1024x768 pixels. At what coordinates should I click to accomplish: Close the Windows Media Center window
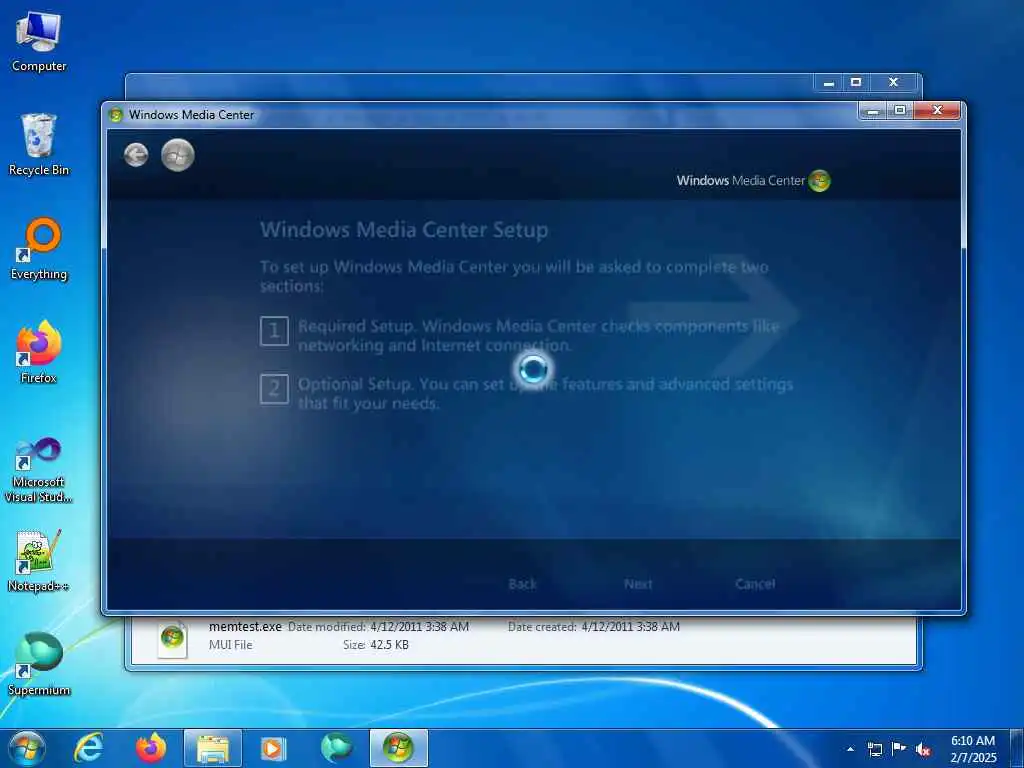point(937,112)
